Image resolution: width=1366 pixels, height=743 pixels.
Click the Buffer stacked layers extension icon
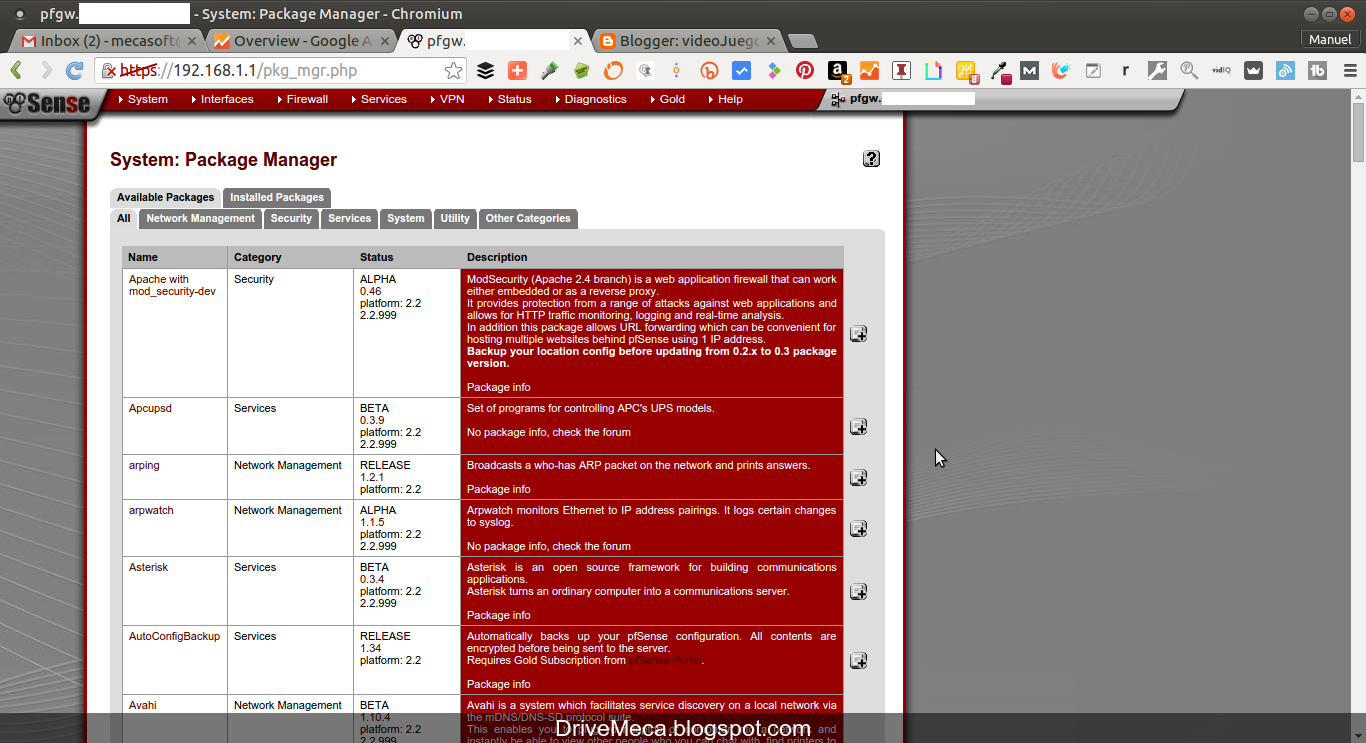pyautogui.click(x=485, y=71)
